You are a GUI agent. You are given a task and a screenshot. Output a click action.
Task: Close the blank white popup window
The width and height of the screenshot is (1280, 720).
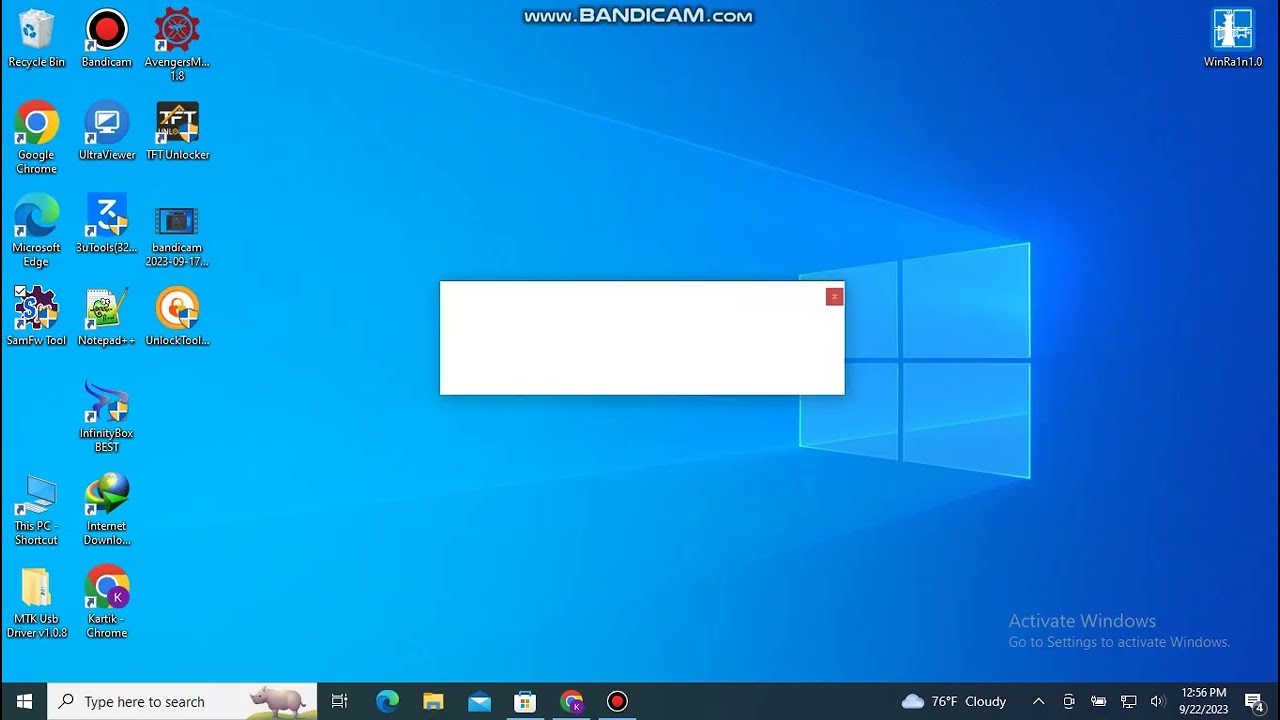[x=834, y=297]
